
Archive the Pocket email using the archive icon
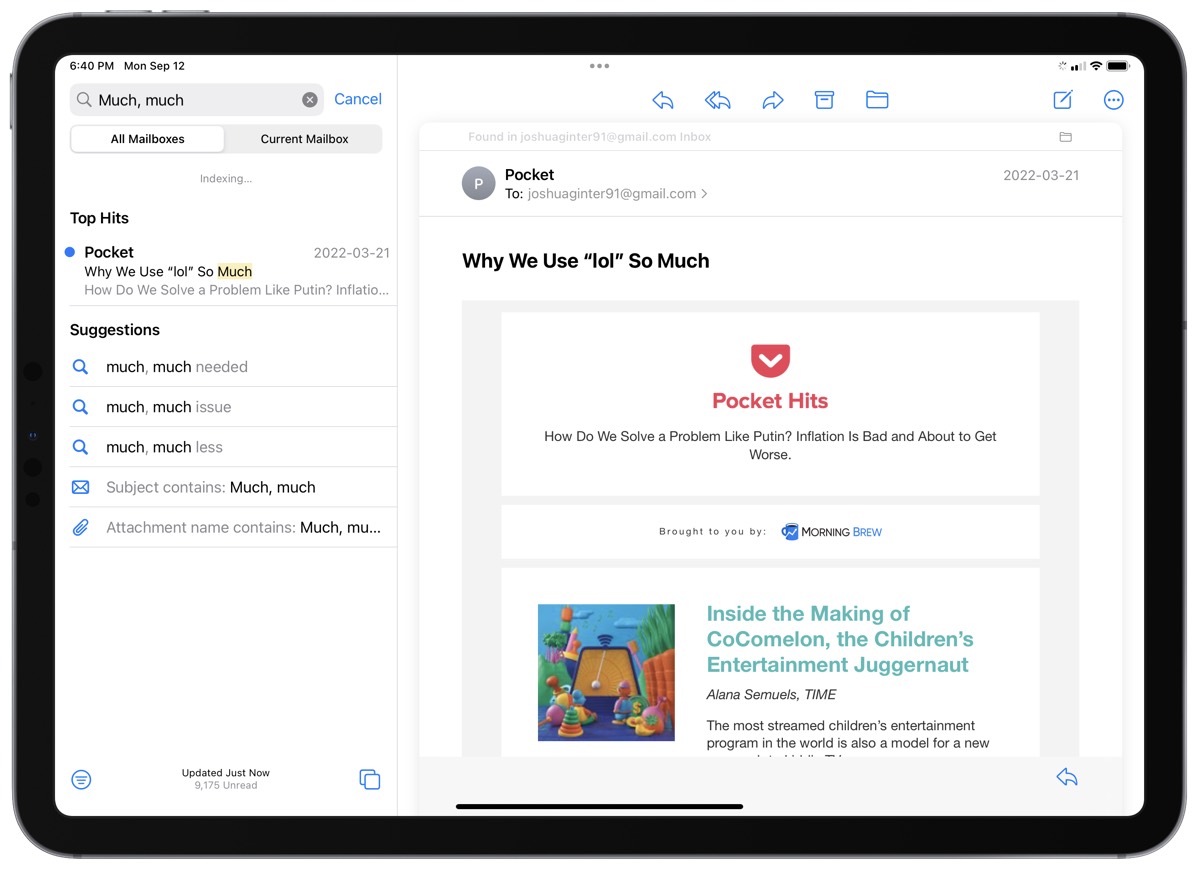[x=824, y=99]
